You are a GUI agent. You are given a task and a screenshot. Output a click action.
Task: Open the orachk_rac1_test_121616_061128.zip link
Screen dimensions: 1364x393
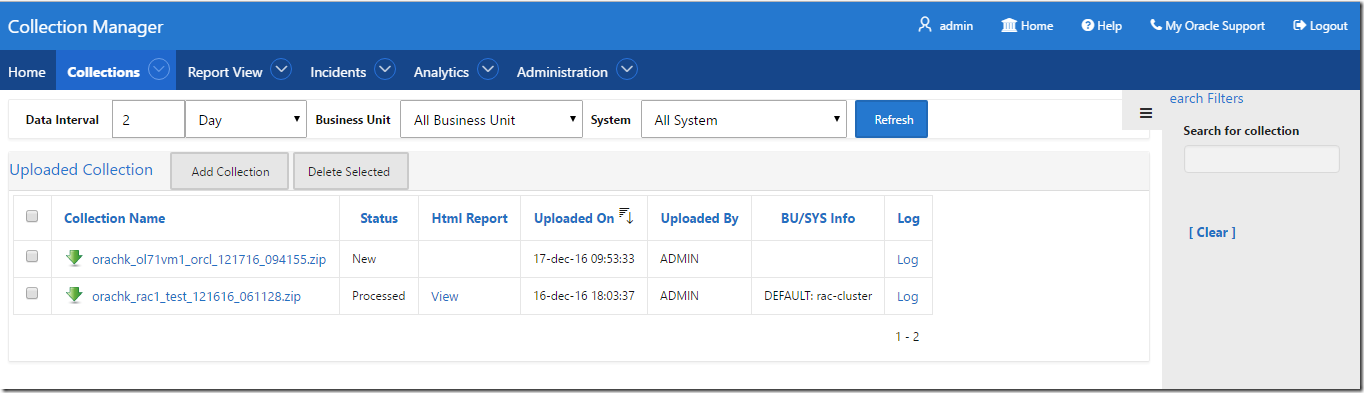[196, 296]
